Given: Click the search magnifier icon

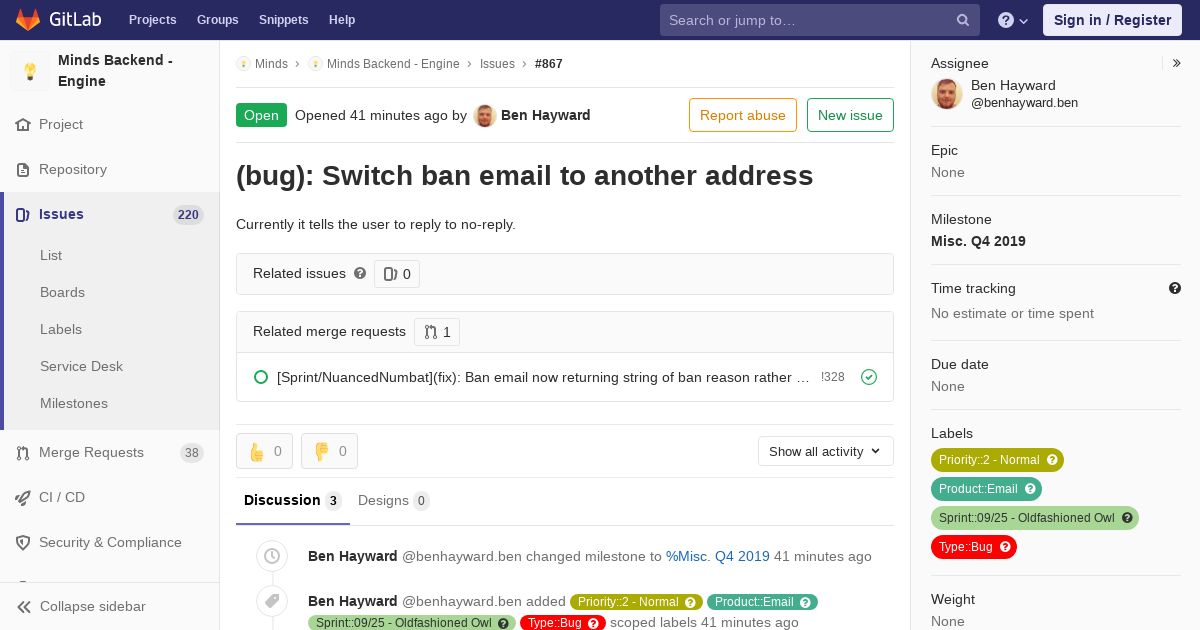Looking at the screenshot, I should tap(963, 20).
